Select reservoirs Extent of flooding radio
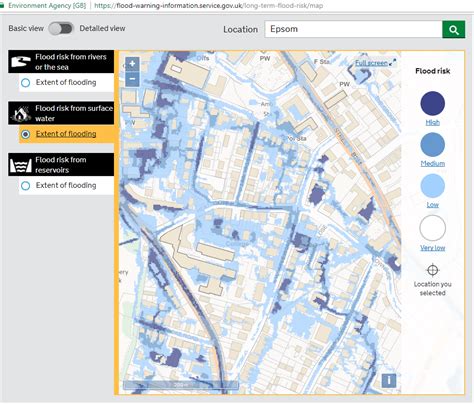 tap(26, 186)
